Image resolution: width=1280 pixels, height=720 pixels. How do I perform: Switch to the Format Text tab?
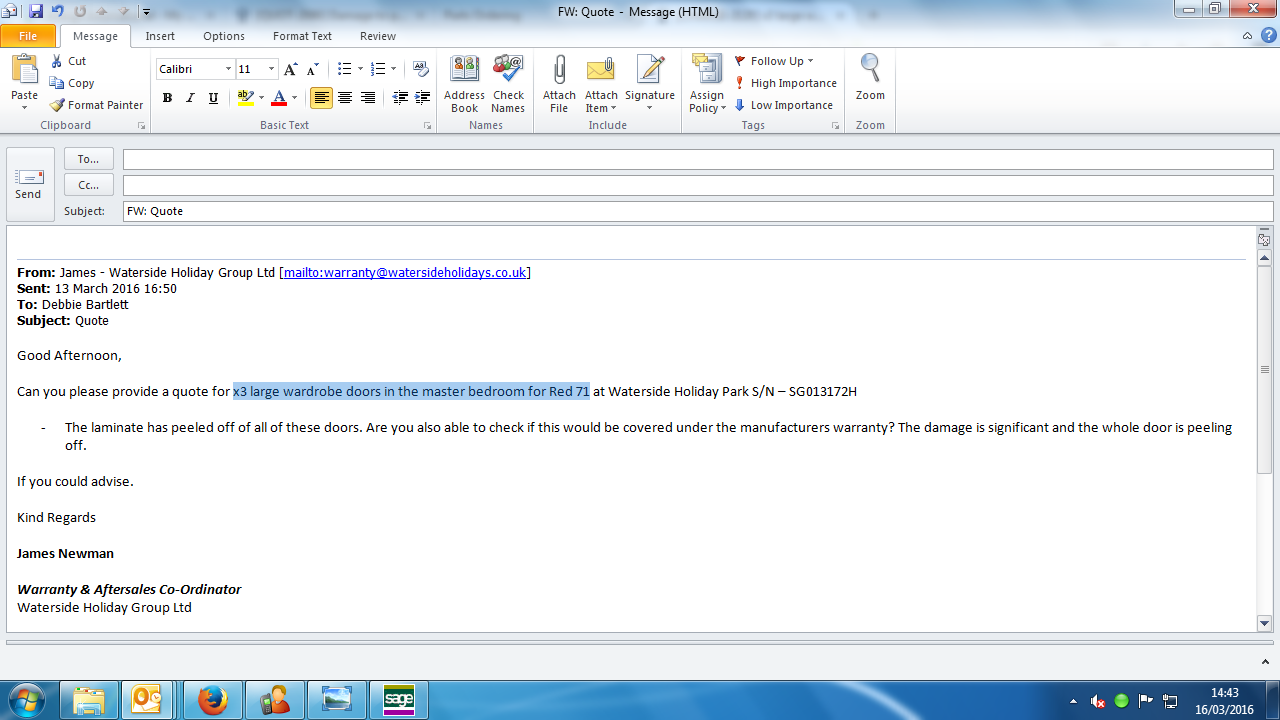[x=302, y=36]
